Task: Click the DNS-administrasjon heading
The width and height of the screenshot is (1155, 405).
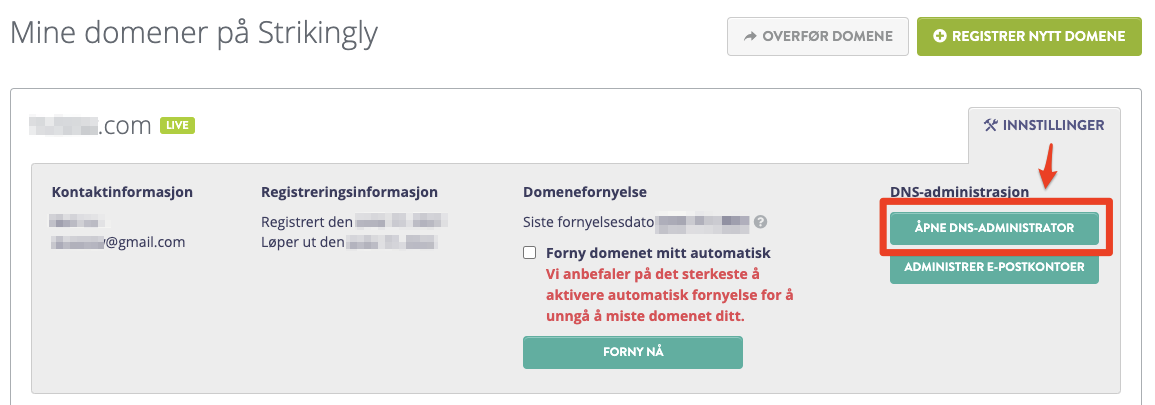Action: 959,192
